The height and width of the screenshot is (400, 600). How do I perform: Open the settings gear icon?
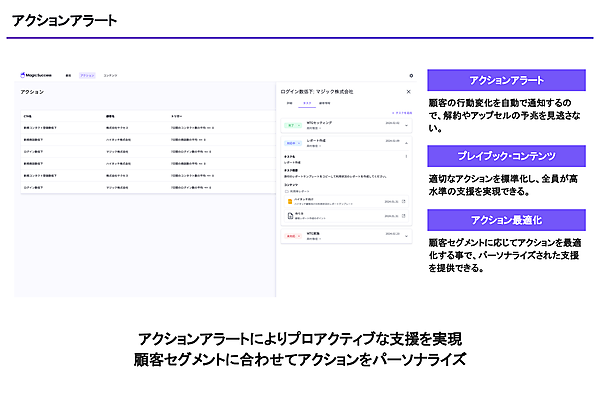pyautogui.click(x=411, y=75)
